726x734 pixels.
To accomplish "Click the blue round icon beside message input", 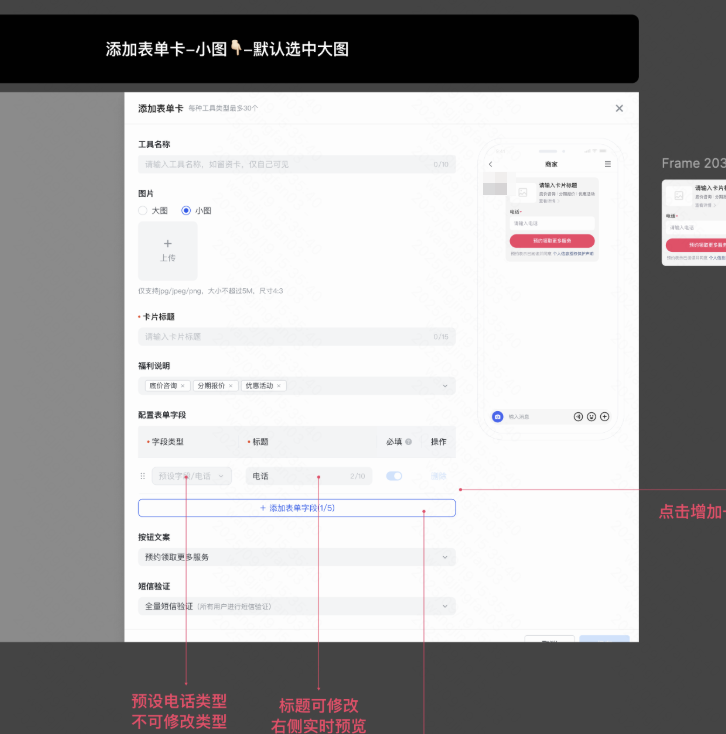I will click(498, 416).
